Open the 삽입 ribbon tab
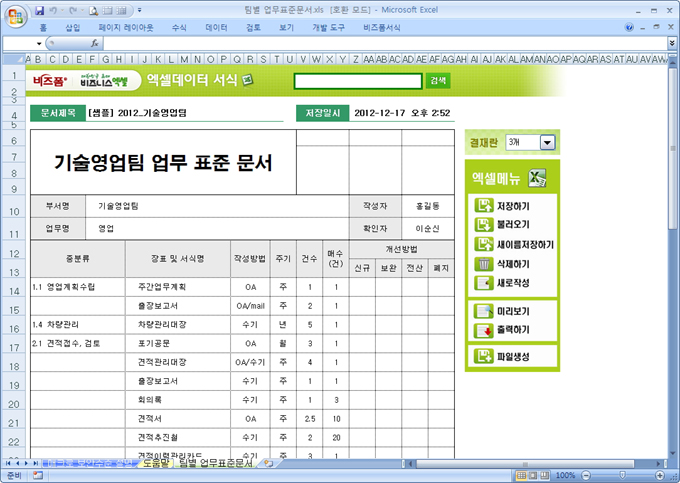This screenshot has height=483, width=680. click(x=73, y=28)
